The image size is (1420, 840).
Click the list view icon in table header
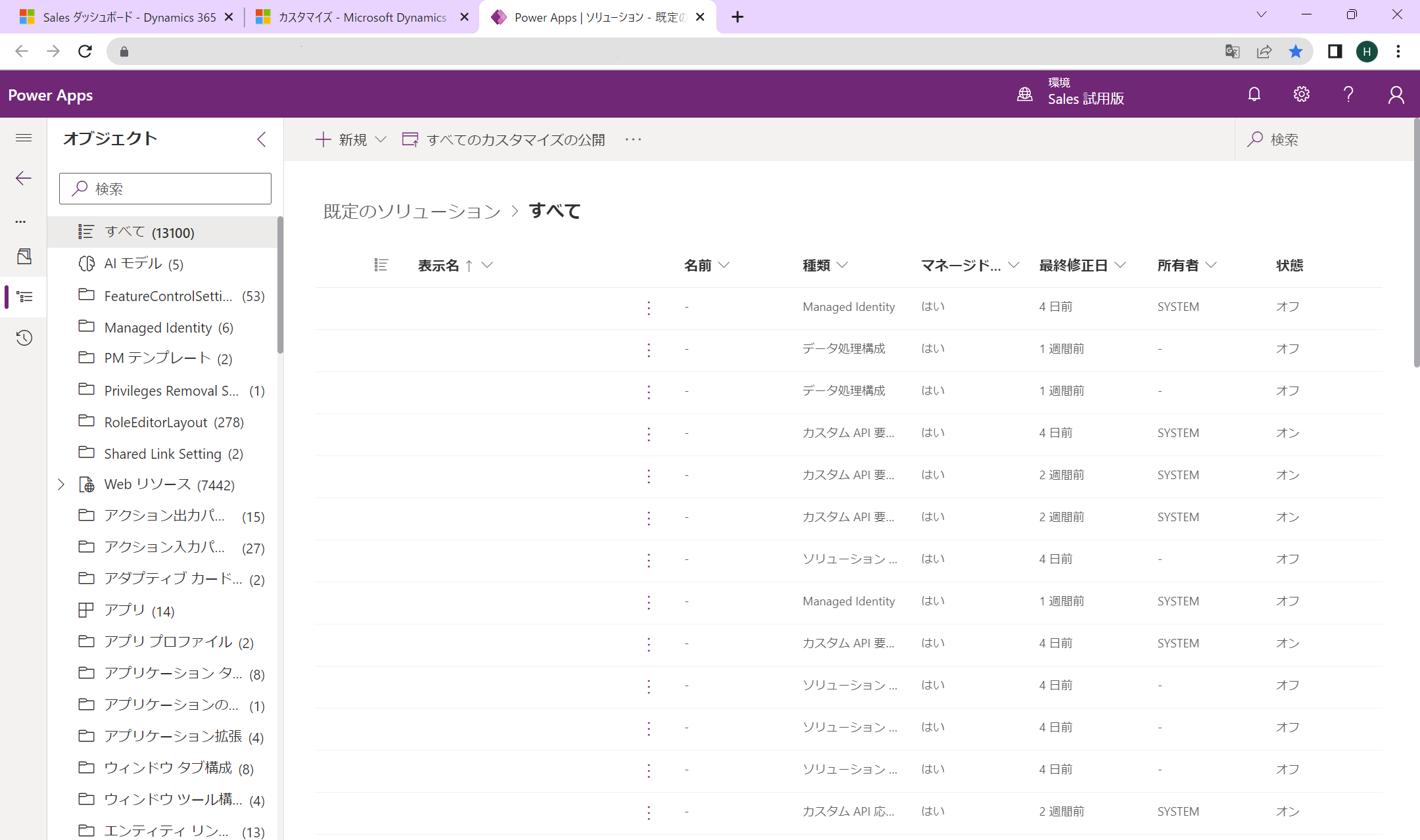[x=381, y=265]
